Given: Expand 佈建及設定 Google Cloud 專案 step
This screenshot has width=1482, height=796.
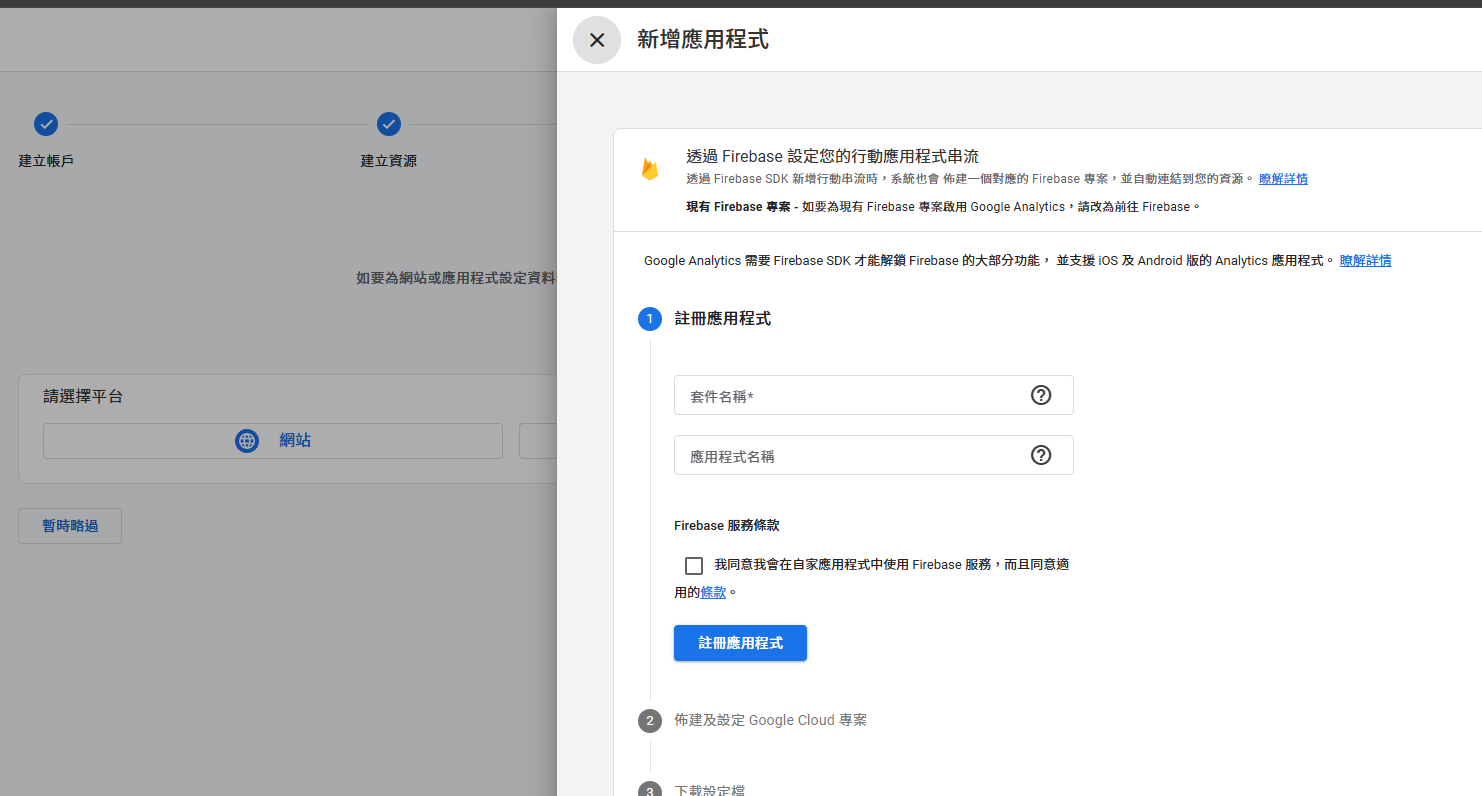Looking at the screenshot, I should click(x=770, y=720).
